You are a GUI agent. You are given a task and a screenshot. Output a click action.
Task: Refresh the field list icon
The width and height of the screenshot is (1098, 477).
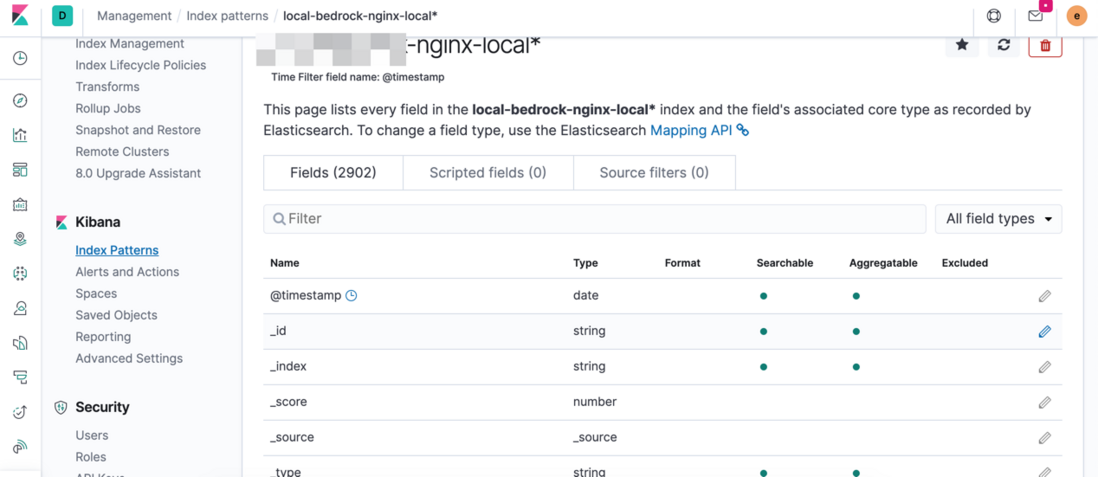tap(1004, 44)
